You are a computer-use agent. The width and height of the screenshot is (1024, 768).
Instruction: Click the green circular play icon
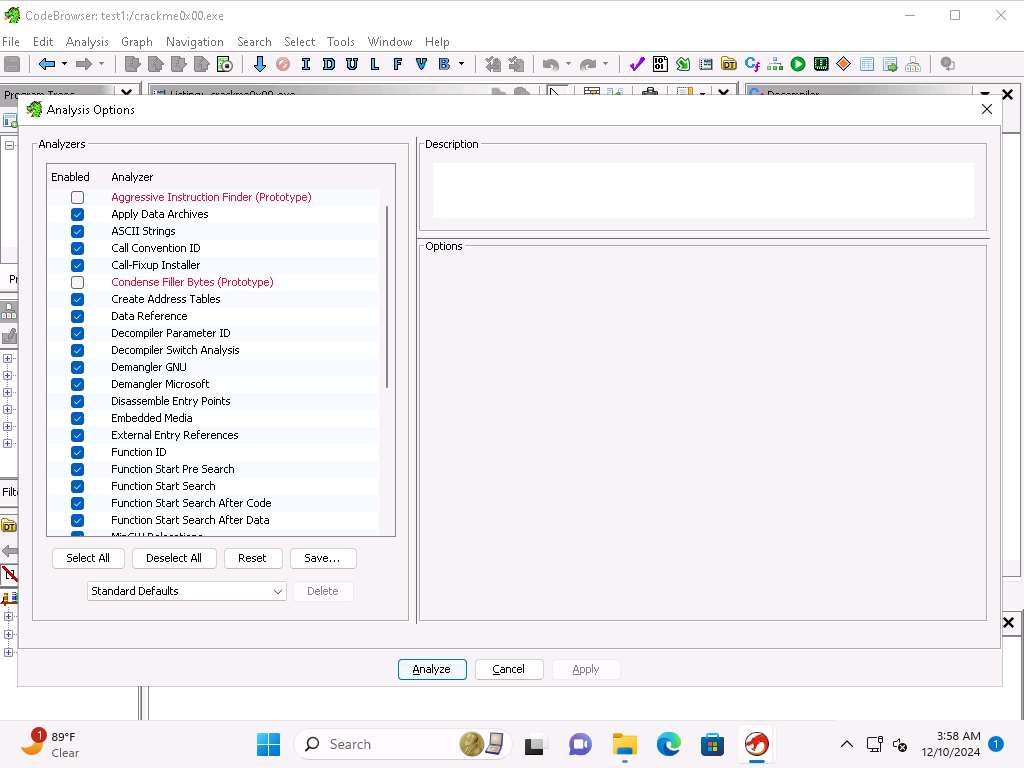(x=798, y=64)
